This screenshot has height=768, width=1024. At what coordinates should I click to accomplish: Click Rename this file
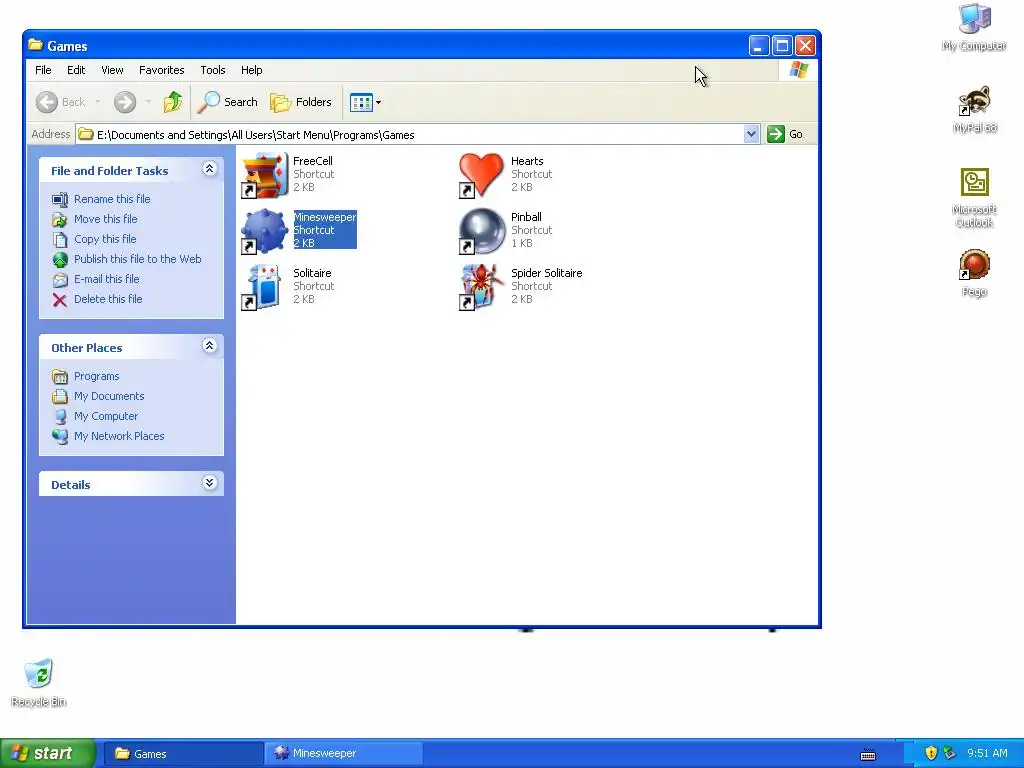coord(112,199)
